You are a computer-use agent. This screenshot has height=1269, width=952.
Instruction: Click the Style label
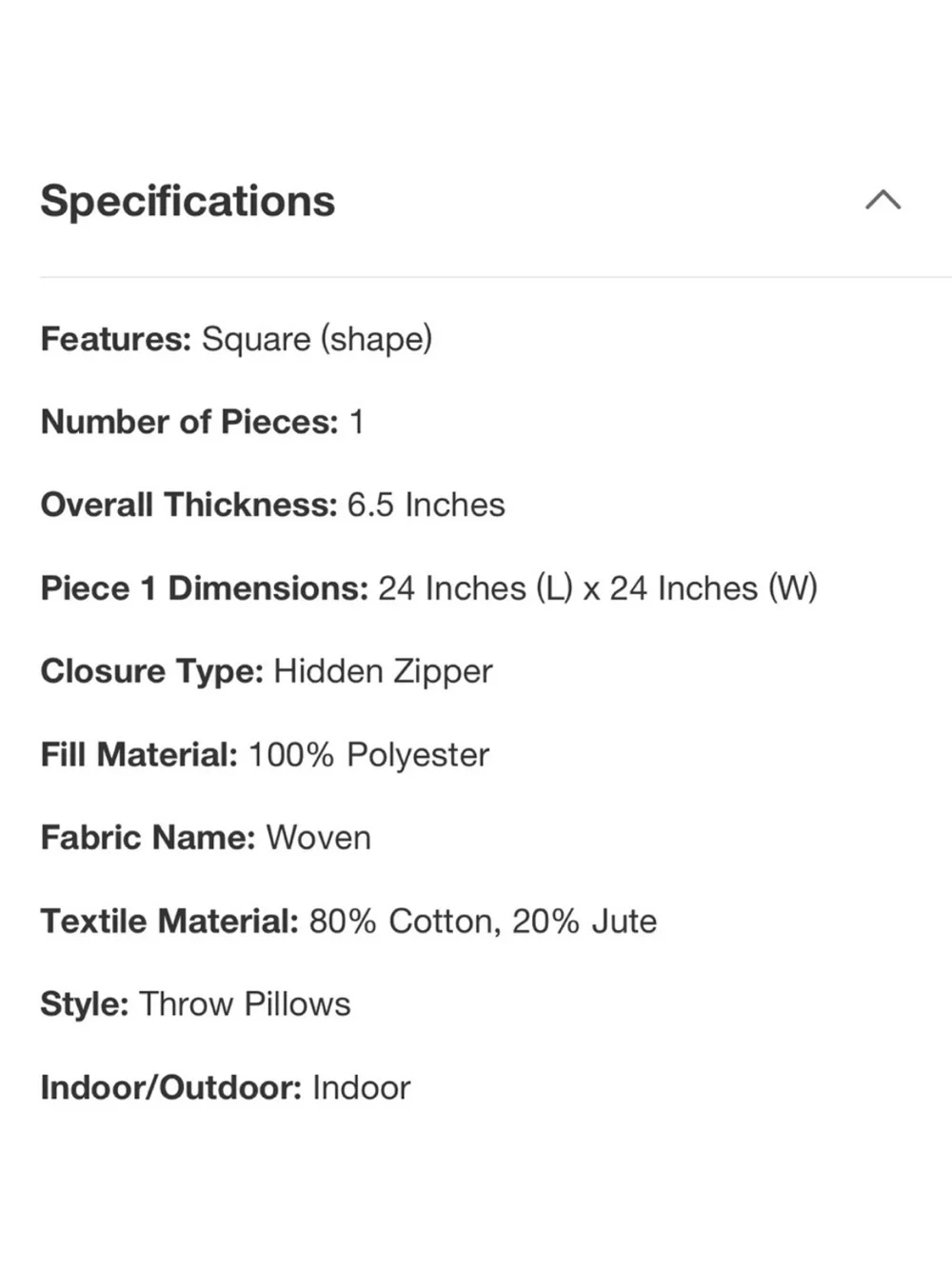pyautogui.click(x=85, y=1004)
